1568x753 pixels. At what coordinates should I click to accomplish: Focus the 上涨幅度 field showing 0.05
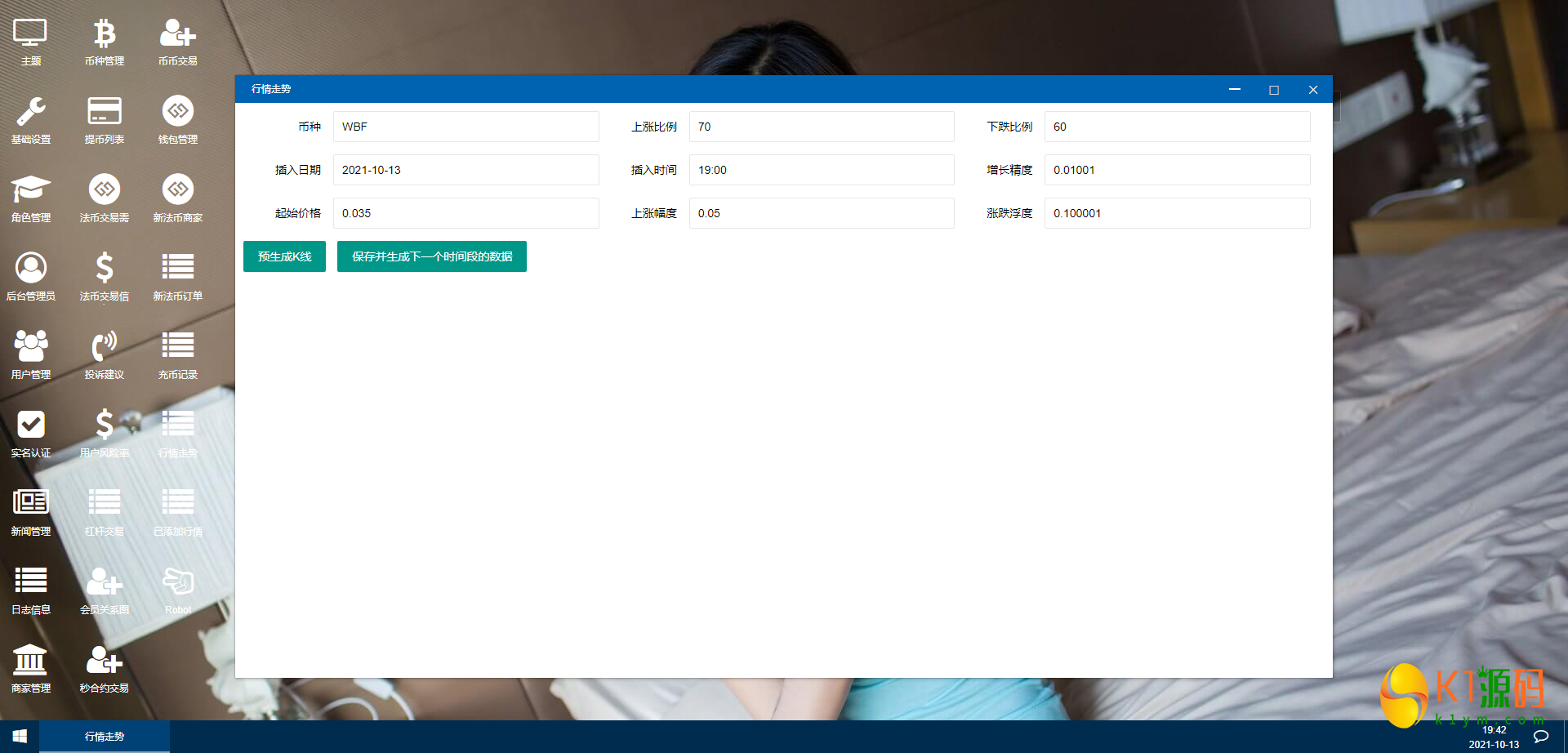(822, 213)
